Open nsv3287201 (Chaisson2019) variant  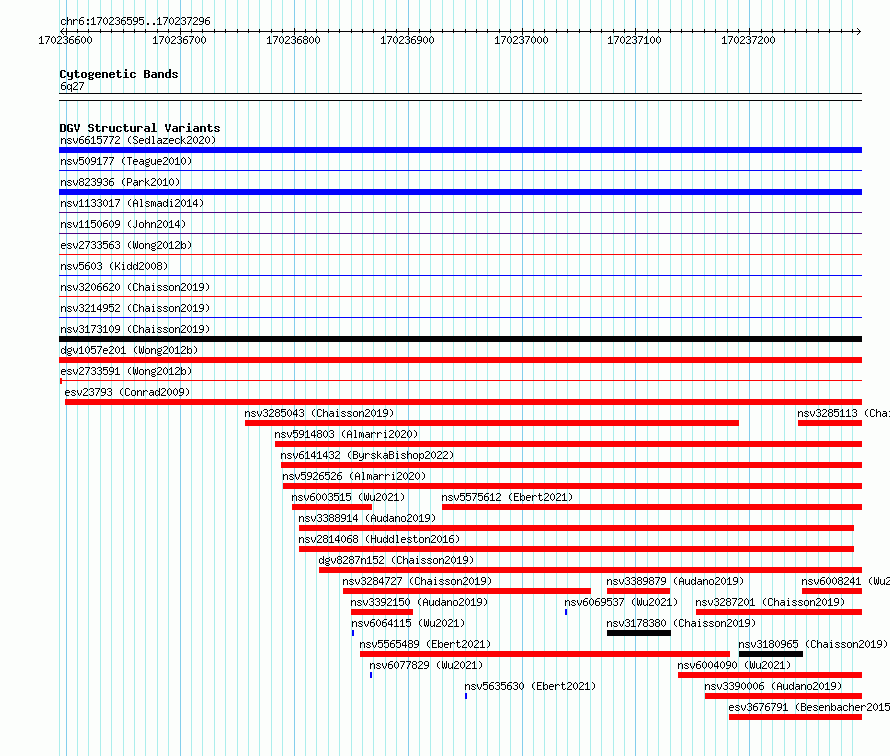[770, 602]
